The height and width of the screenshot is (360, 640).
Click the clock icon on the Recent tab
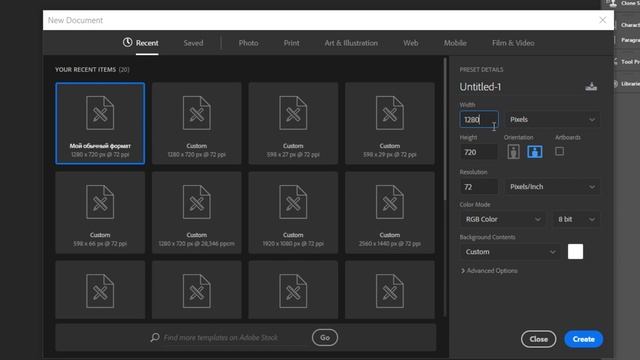point(127,42)
